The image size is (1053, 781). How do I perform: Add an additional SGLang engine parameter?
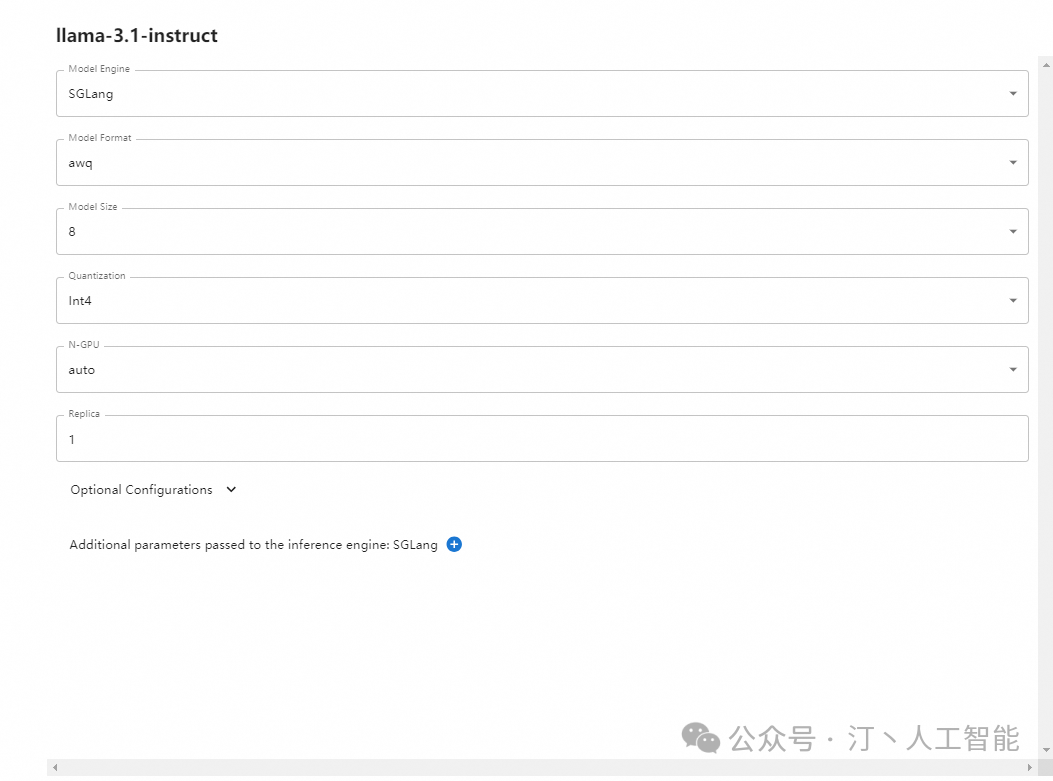454,545
